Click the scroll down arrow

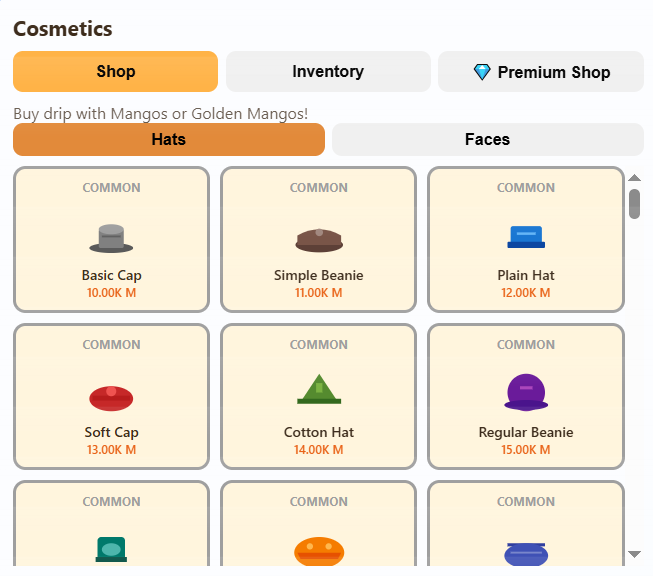[634, 554]
